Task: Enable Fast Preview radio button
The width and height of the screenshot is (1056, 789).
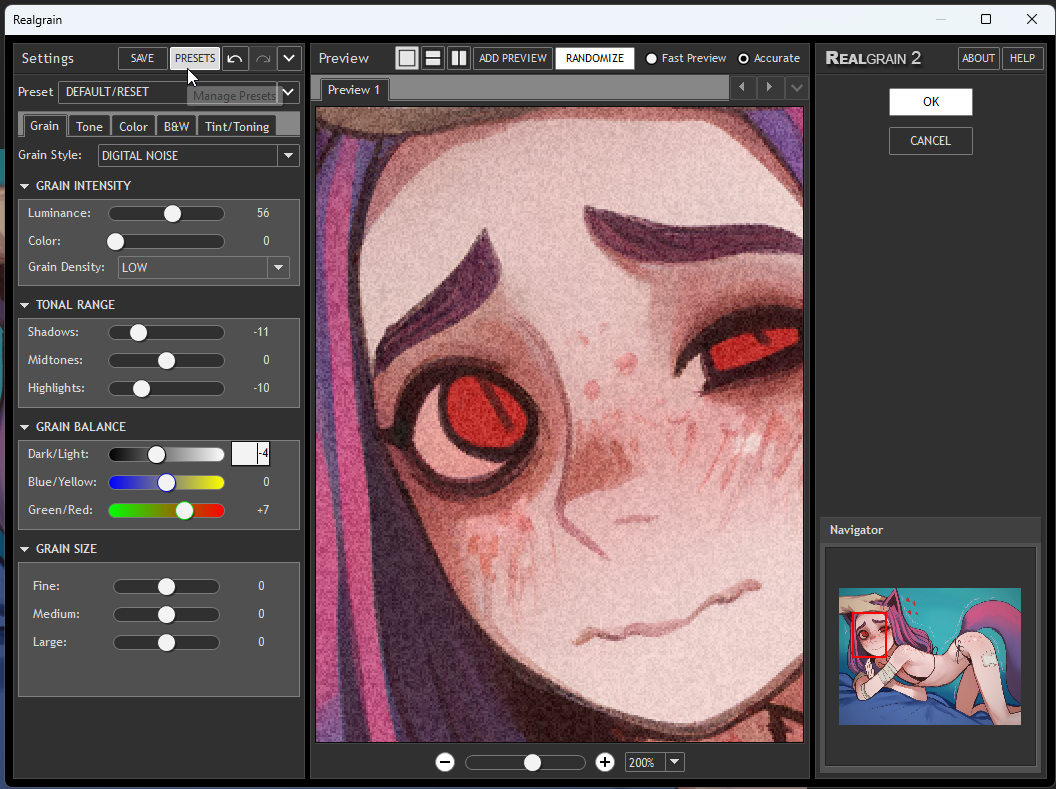Action: 651,59
